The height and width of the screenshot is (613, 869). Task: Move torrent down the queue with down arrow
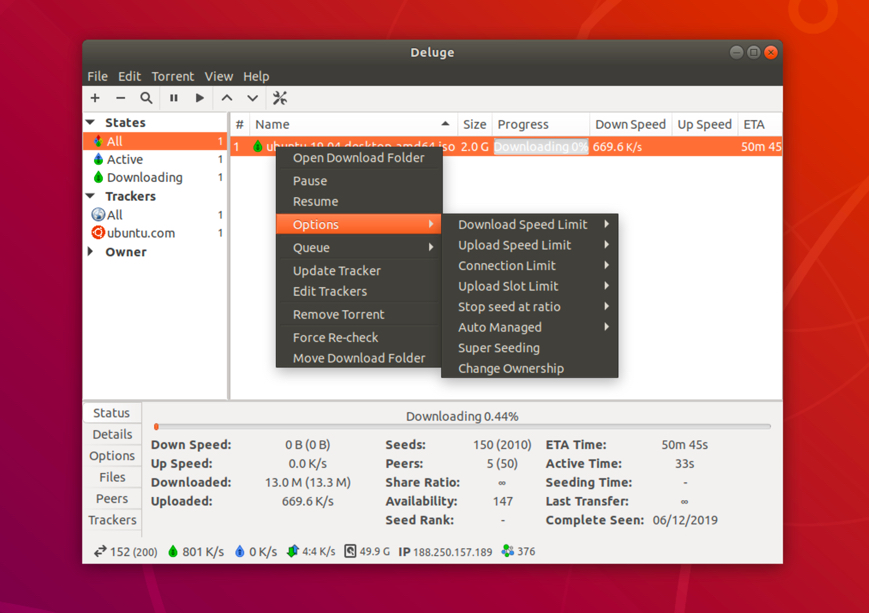click(253, 97)
